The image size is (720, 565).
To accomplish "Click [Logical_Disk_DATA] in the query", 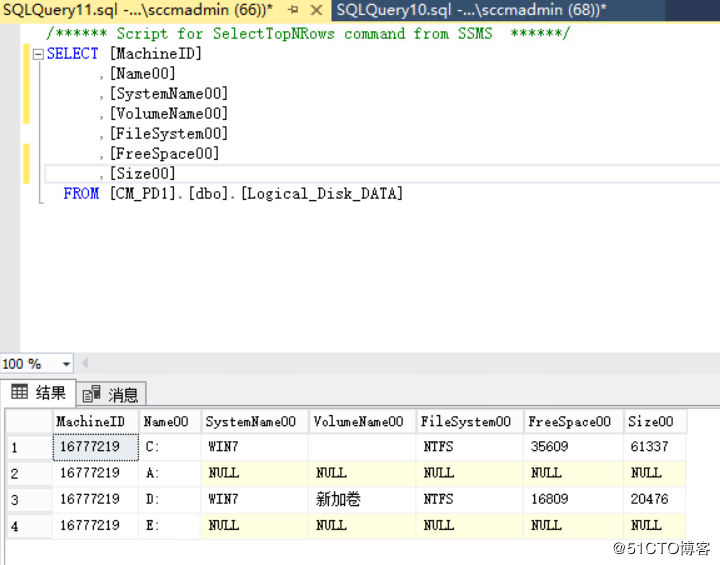I will 322,193.
